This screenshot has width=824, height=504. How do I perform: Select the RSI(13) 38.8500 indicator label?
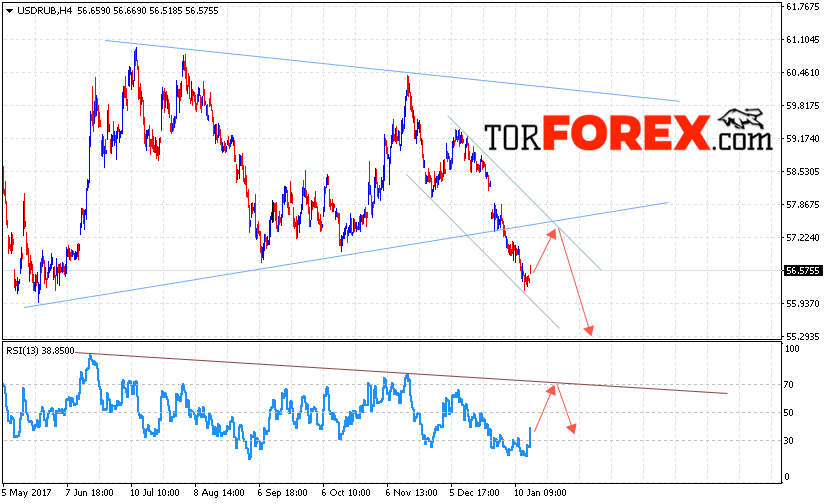(40, 351)
